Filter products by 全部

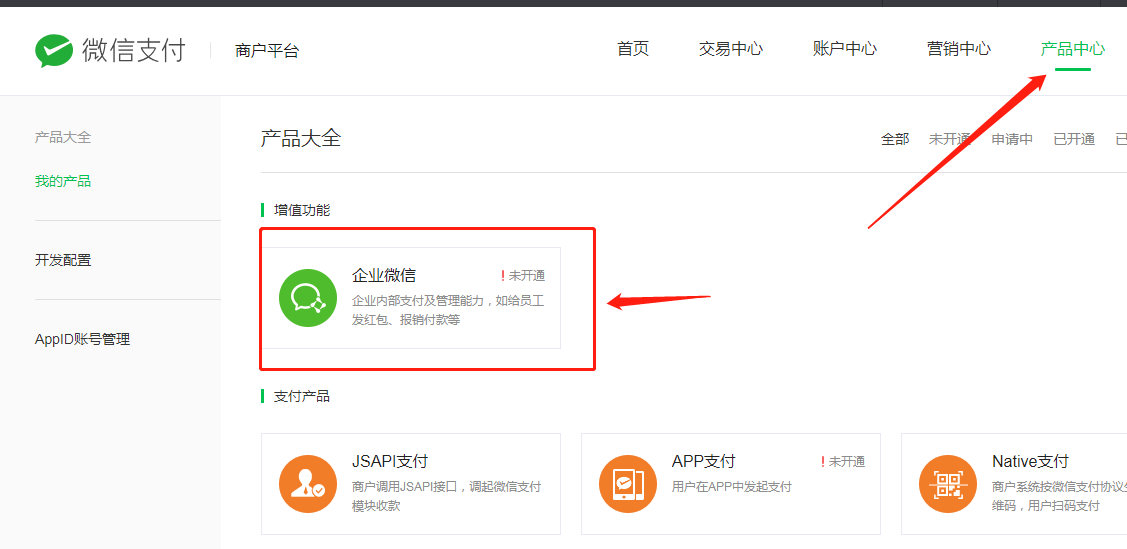(895, 139)
